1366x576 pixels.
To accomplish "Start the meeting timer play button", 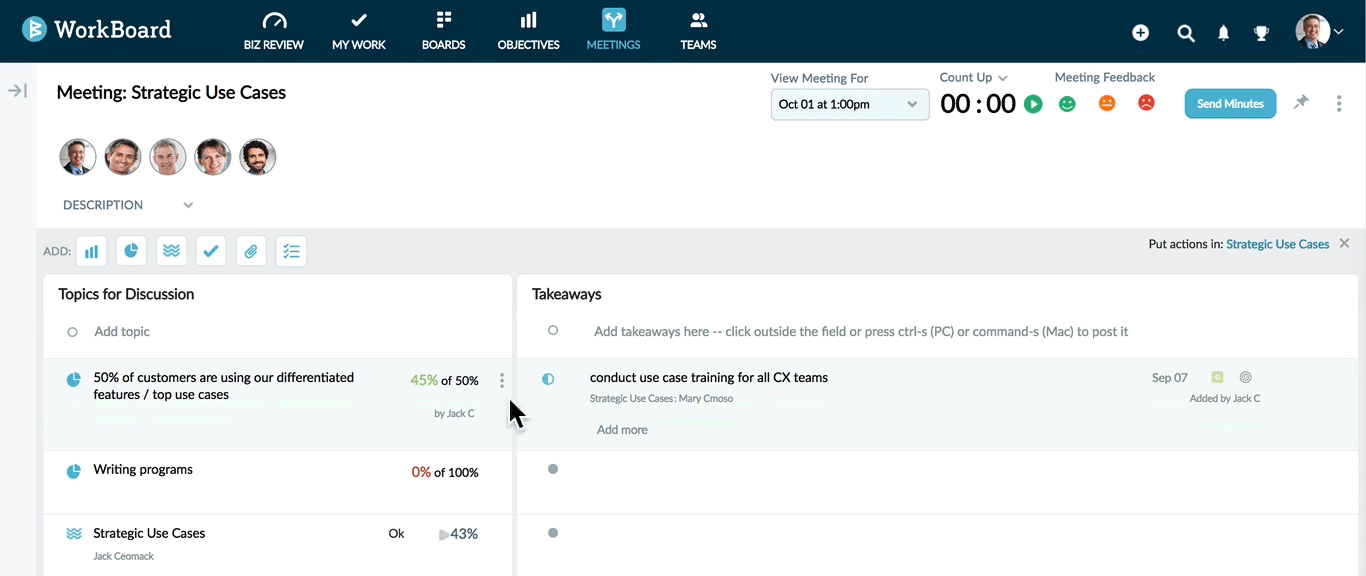I will click(1033, 104).
